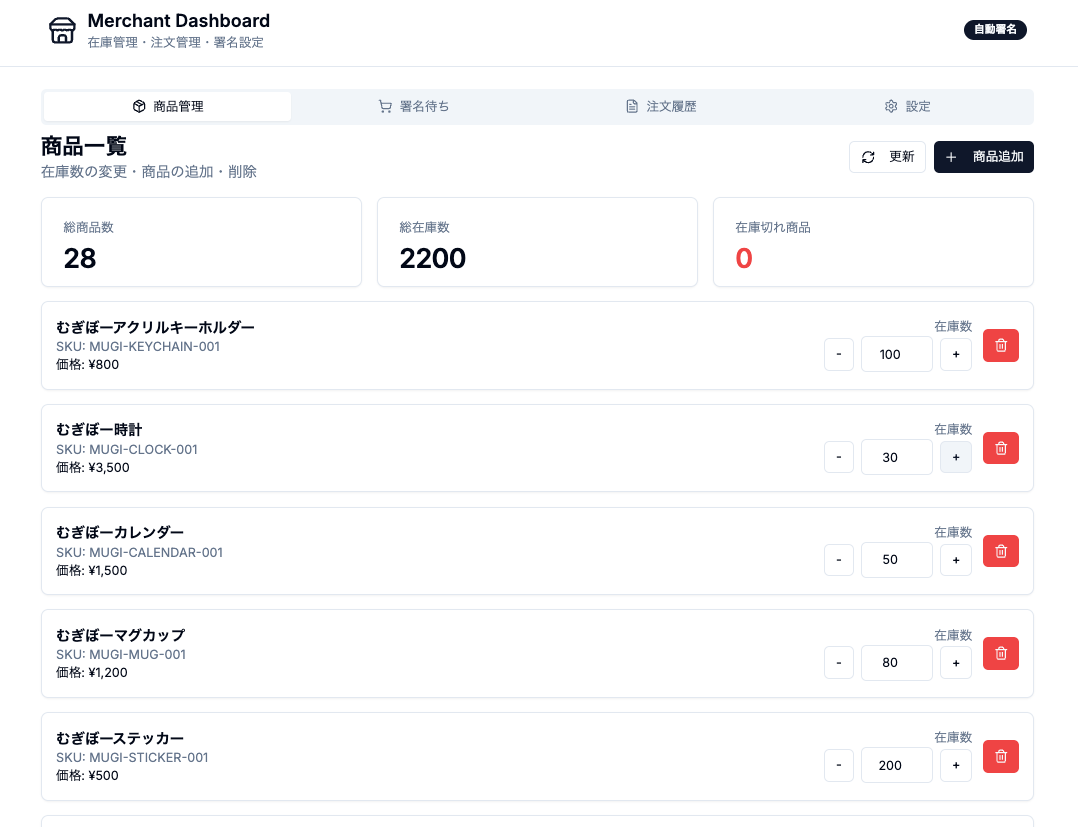The image size is (1078, 827).
Task: Delete むぎぼー時計 using its trash icon
Action: 1000,448
